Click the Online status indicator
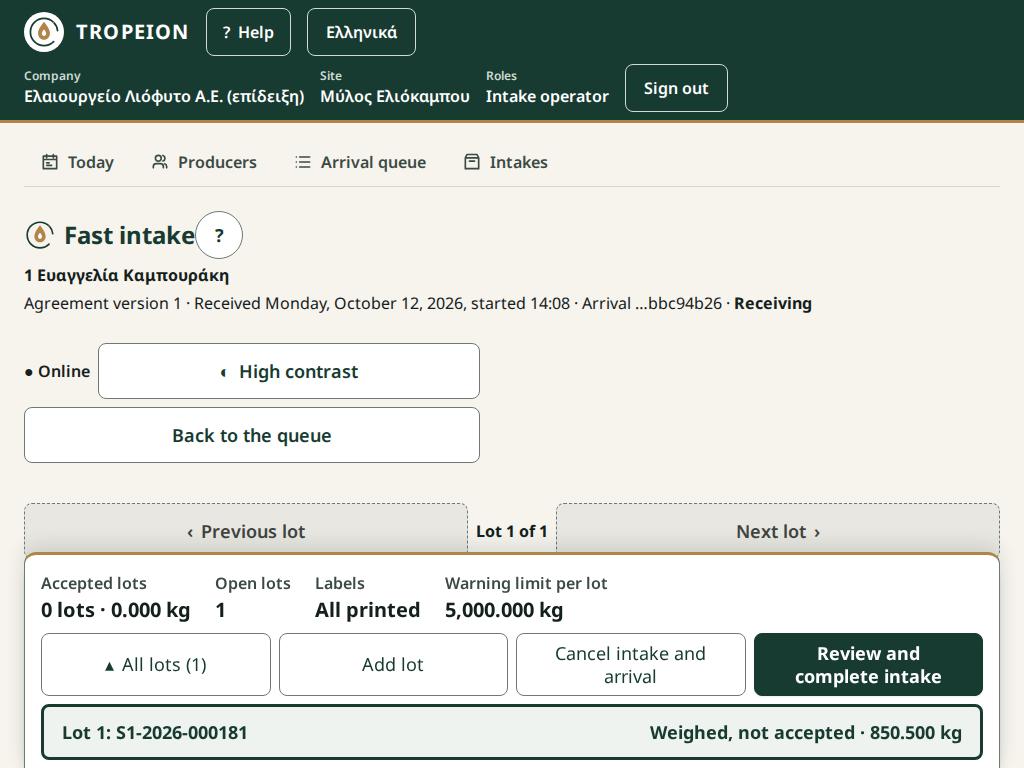 [x=57, y=371]
